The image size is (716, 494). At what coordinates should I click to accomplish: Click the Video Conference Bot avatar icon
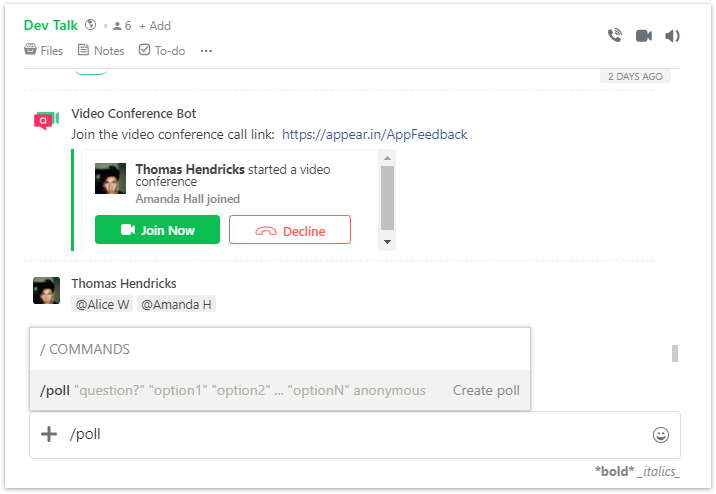click(x=47, y=120)
